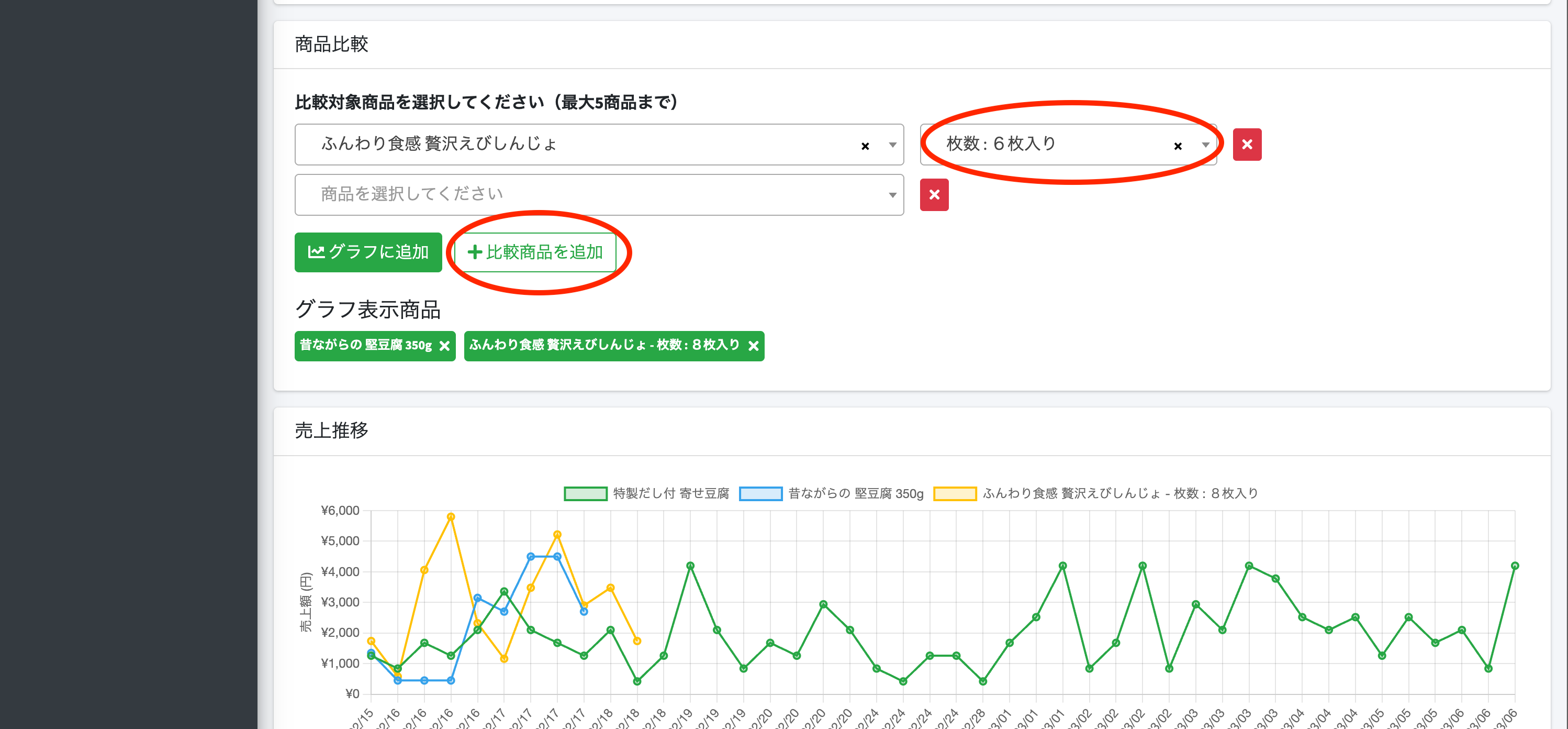This screenshot has width=1568, height=729.
Task: Click the 売上額 (円) axis title
Action: [306, 602]
